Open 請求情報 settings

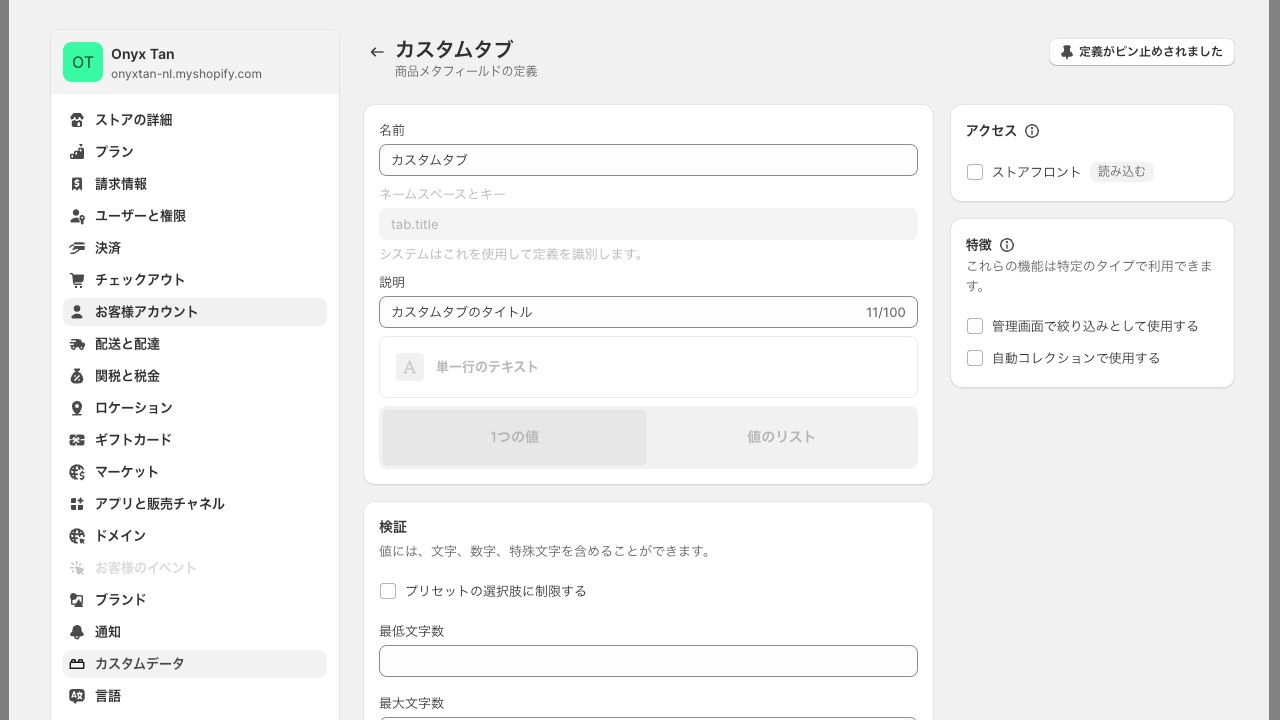click(x=195, y=184)
